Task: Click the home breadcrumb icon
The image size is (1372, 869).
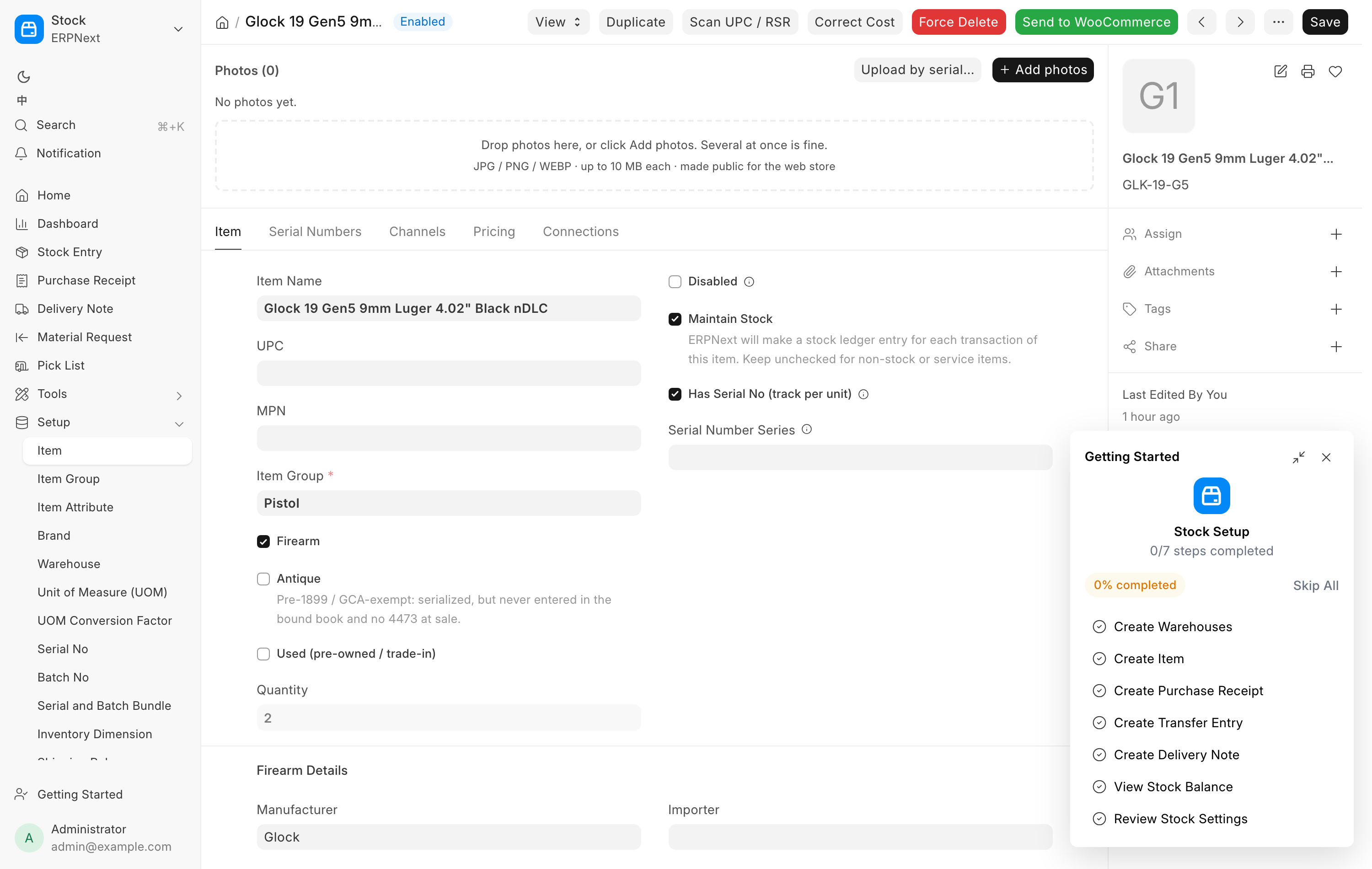Action: (x=222, y=22)
